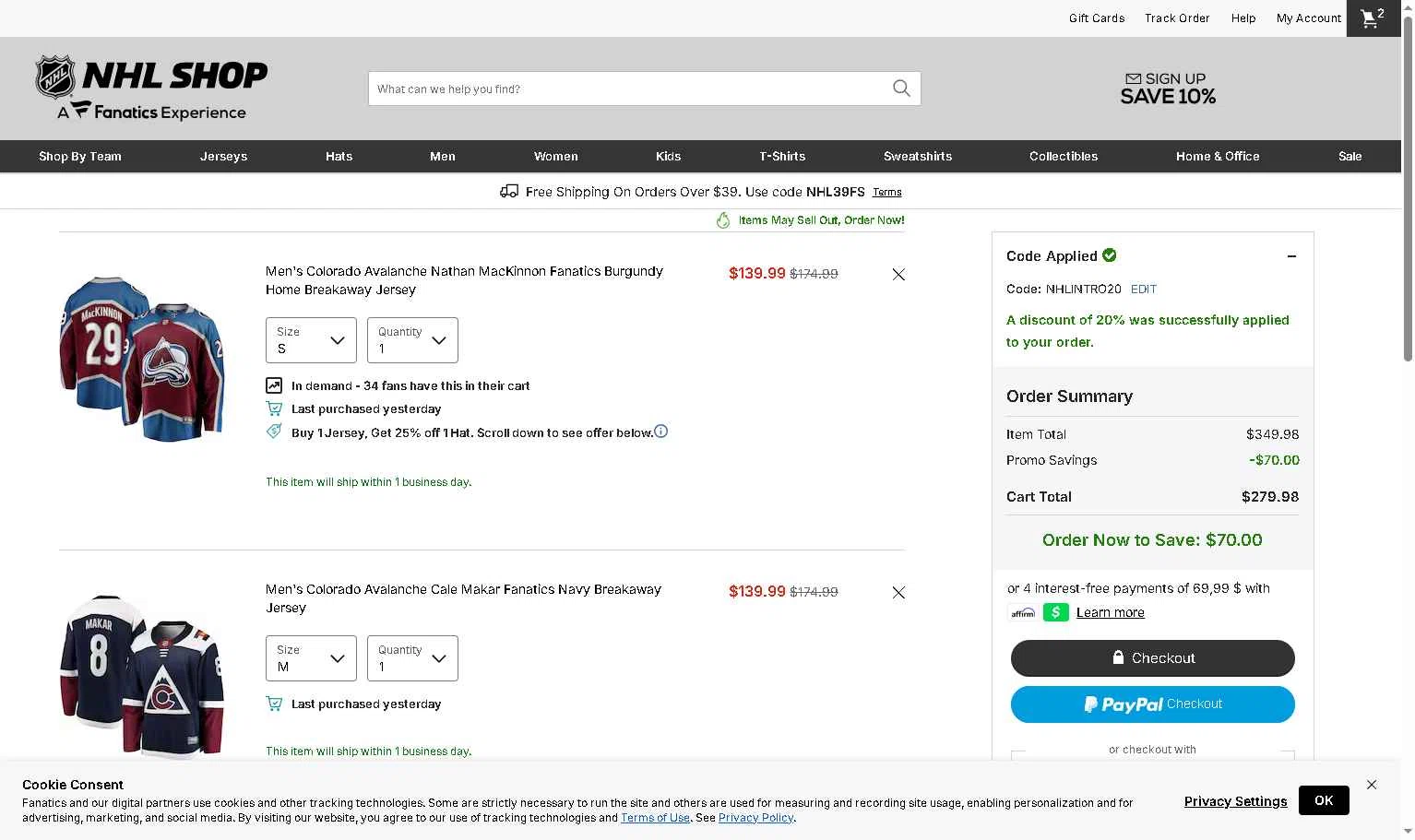
Task: Dismiss the cookie consent banner
Action: pyautogui.click(x=1372, y=785)
